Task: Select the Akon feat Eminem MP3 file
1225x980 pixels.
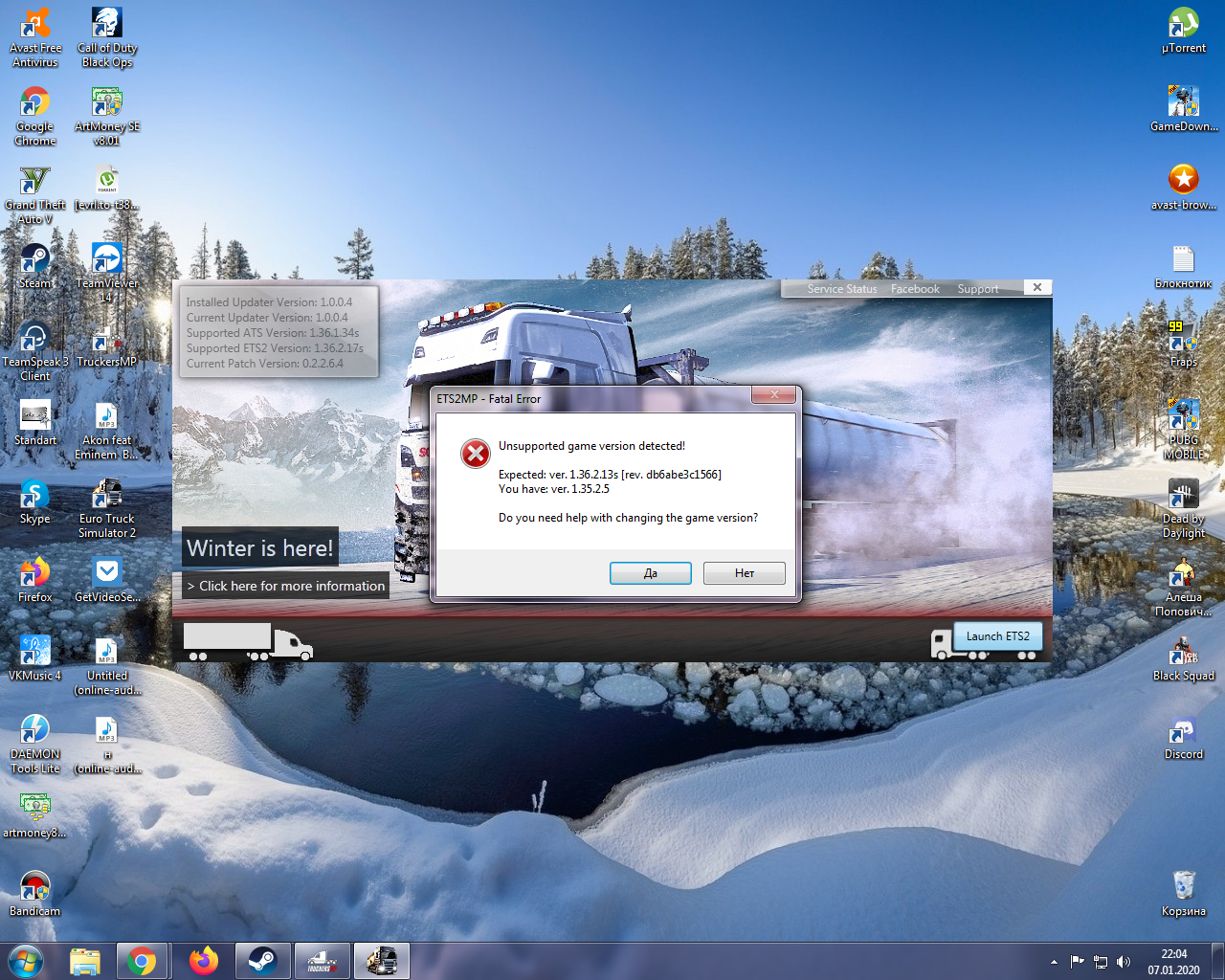Action: [x=107, y=431]
